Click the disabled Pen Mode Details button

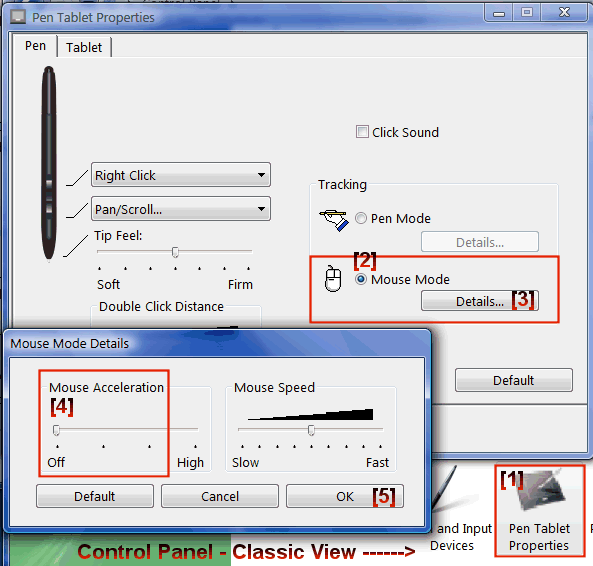[480, 242]
